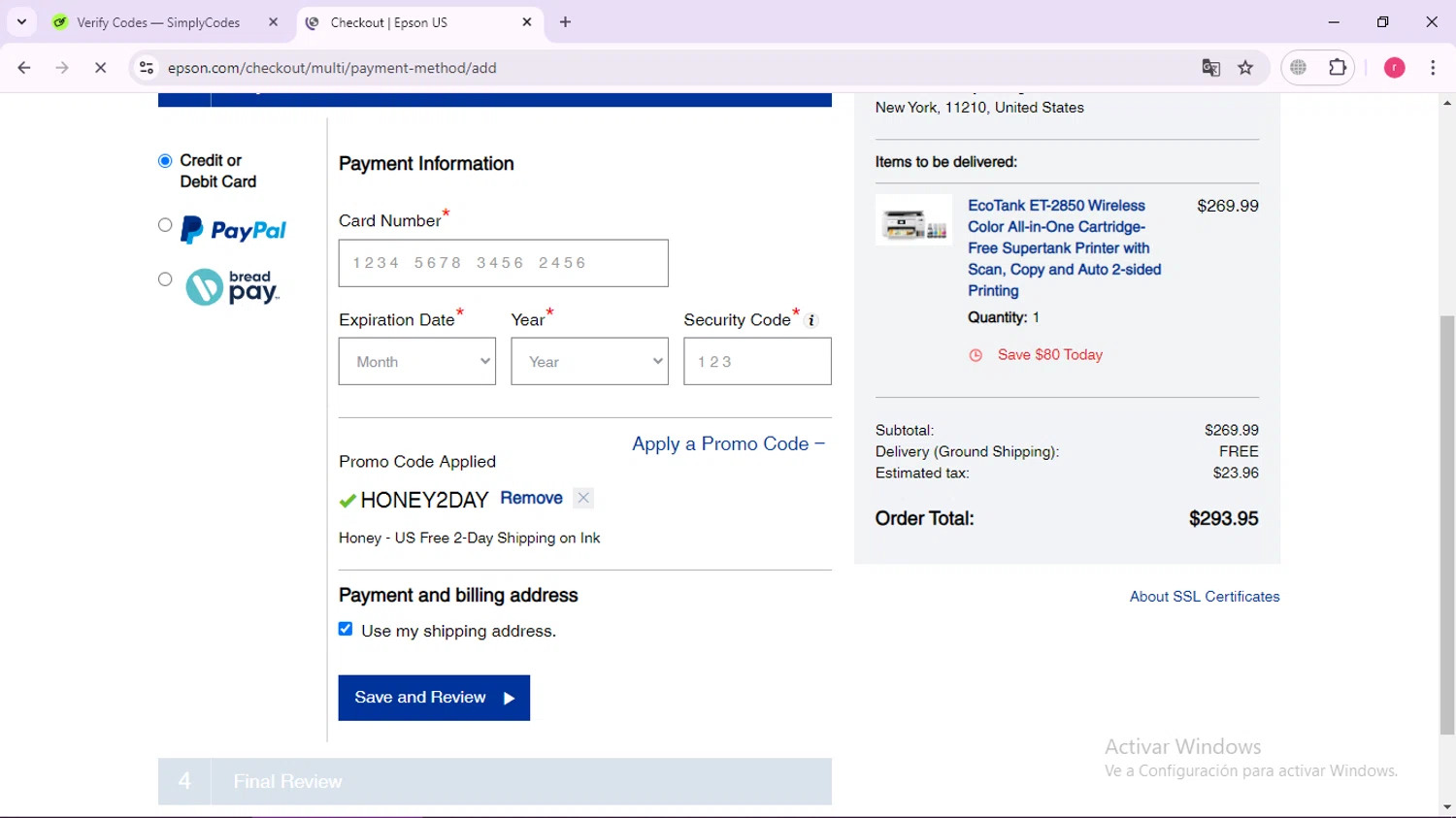Click the Subtotal $269.99 value
1456x818 pixels.
tap(1232, 430)
